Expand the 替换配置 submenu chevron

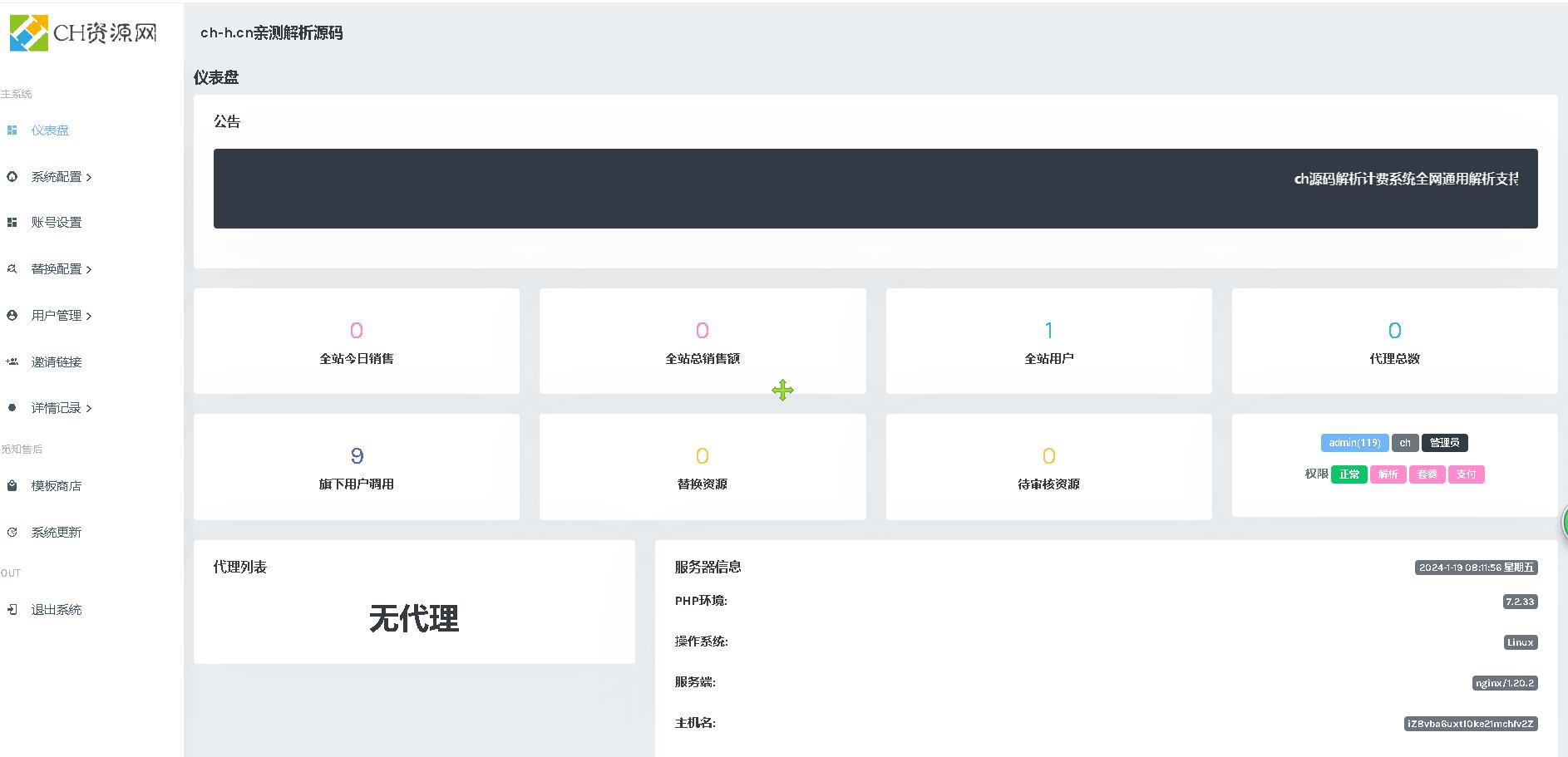(x=89, y=269)
